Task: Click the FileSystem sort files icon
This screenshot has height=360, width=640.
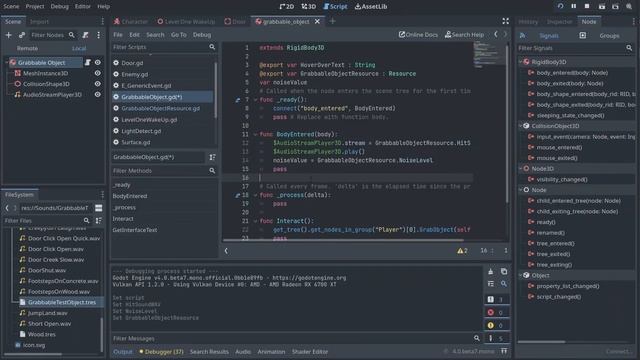Action: coord(98,220)
